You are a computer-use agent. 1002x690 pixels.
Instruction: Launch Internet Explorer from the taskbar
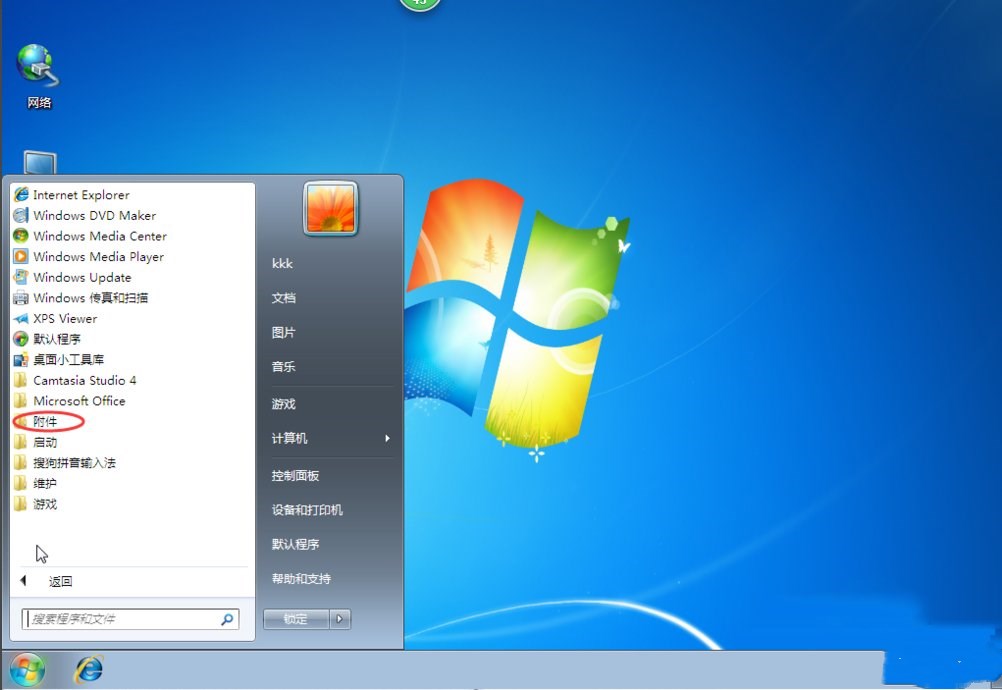pos(89,670)
